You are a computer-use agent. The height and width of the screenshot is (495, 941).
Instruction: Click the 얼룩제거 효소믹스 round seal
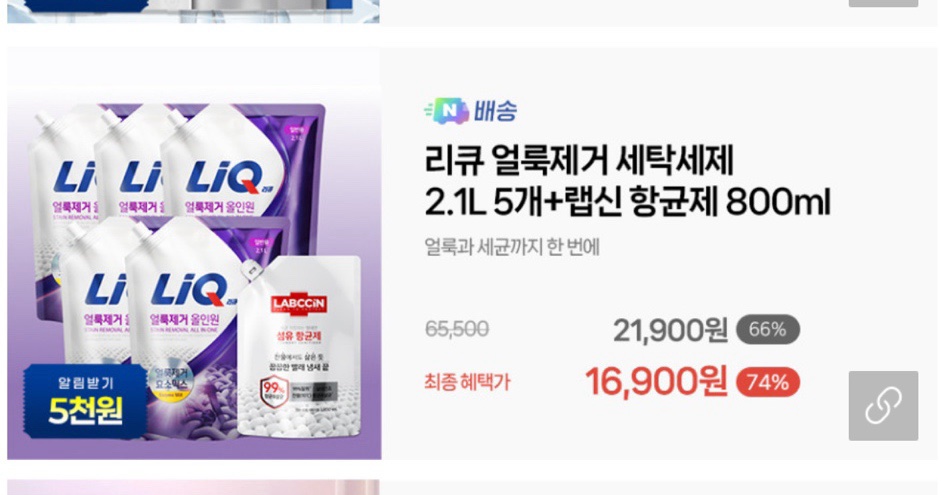(x=170, y=382)
